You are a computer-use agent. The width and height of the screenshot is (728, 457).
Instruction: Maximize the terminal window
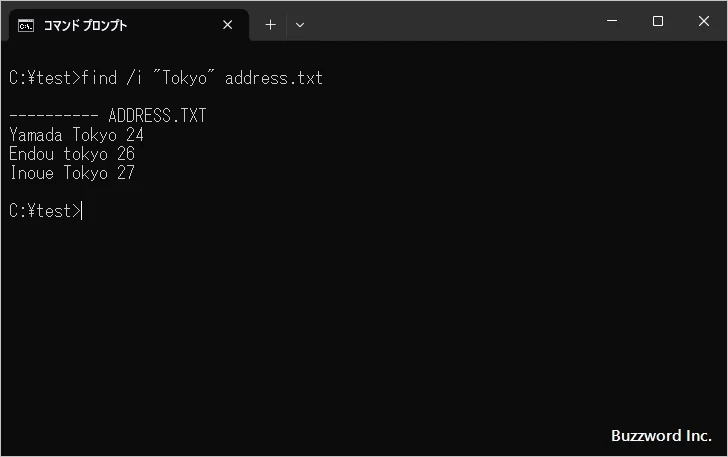click(657, 21)
